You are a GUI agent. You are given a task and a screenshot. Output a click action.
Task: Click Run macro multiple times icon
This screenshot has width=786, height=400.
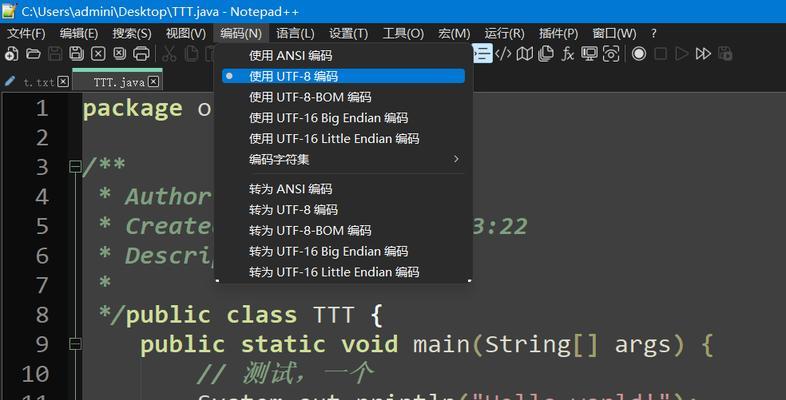(703, 54)
